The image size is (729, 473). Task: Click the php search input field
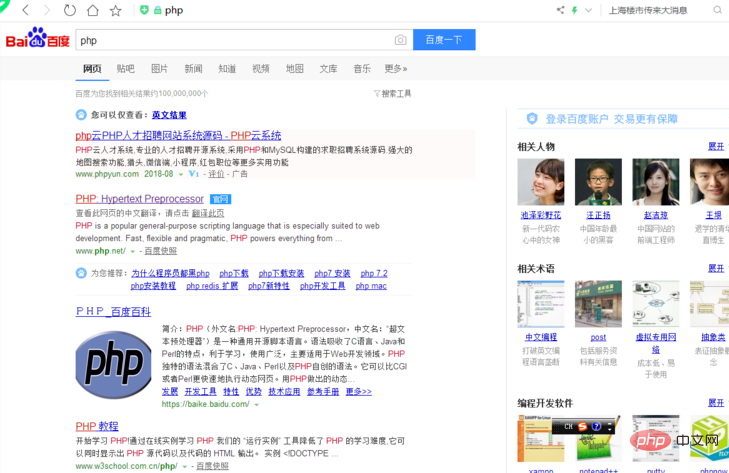(235, 40)
